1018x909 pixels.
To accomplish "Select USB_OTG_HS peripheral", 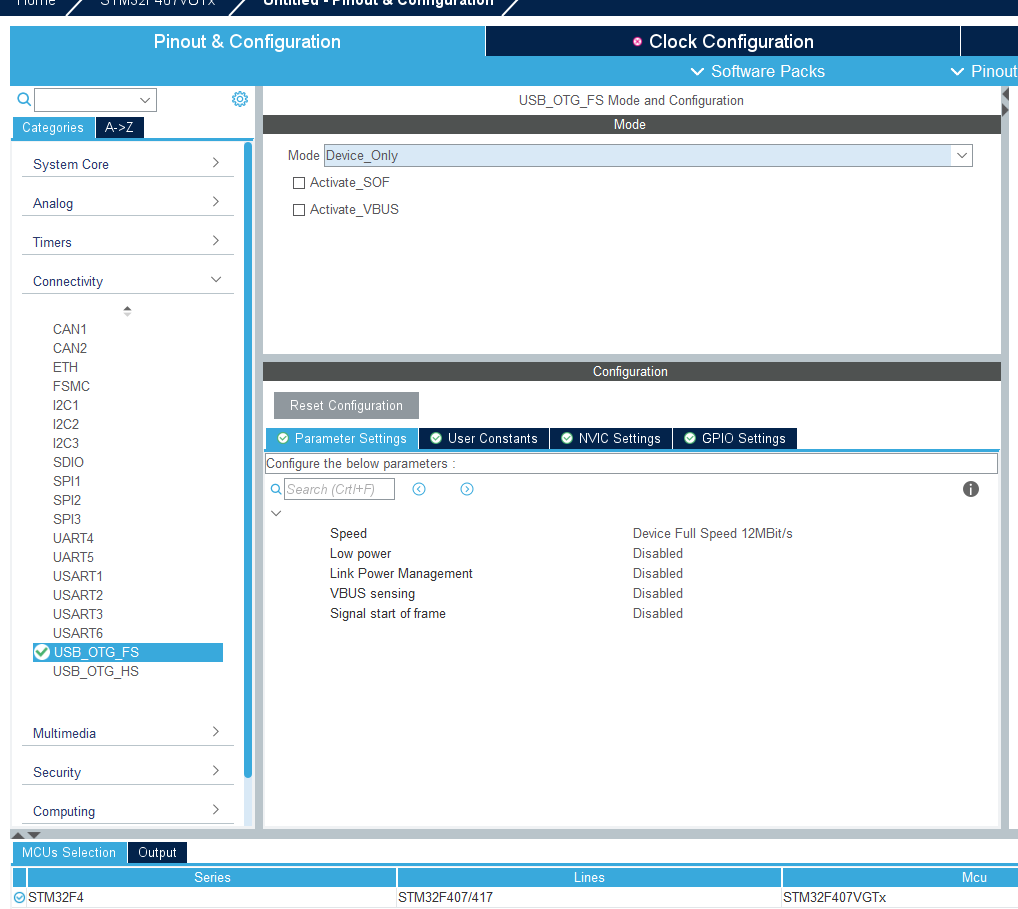I will [95, 671].
